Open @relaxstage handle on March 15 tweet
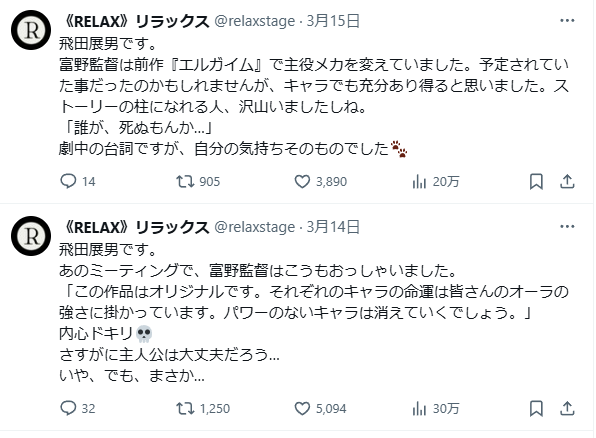596x438 pixels. click(255, 21)
